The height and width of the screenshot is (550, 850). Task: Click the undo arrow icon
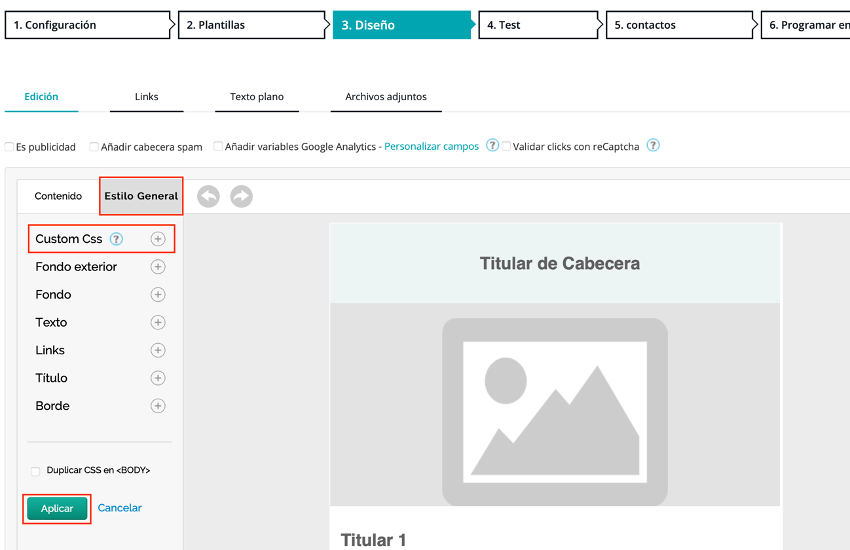[x=208, y=197]
